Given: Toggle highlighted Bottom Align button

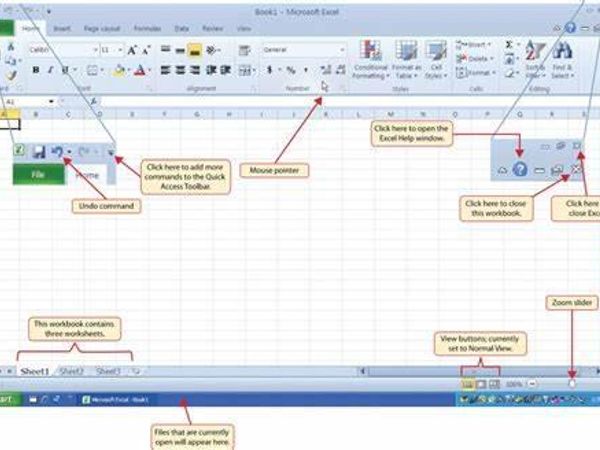Looking at the screenshot, I should pyautogui.click(x=194, y=50).
